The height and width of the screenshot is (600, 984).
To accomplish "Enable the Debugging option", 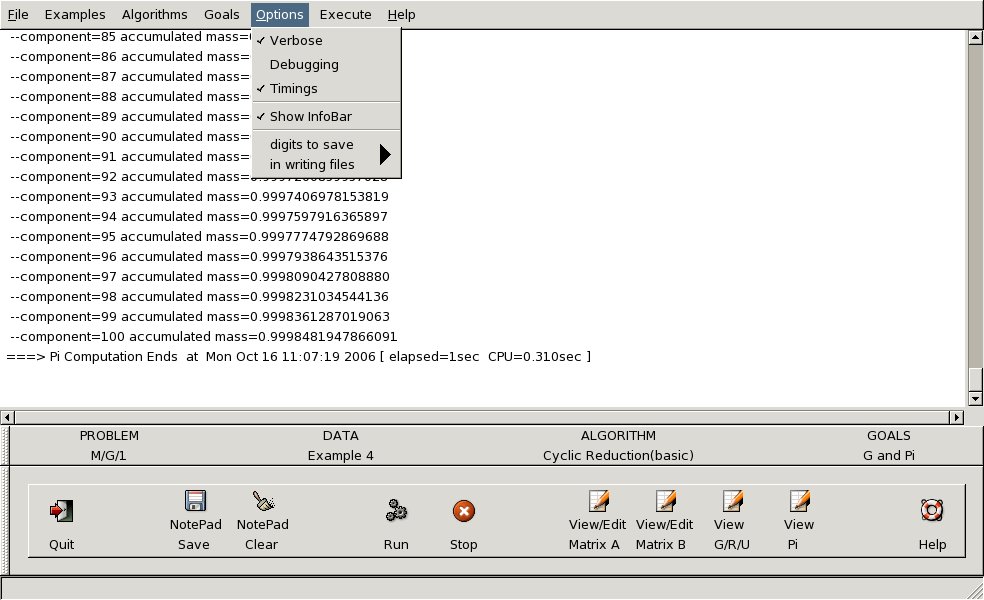I will 304,65.
